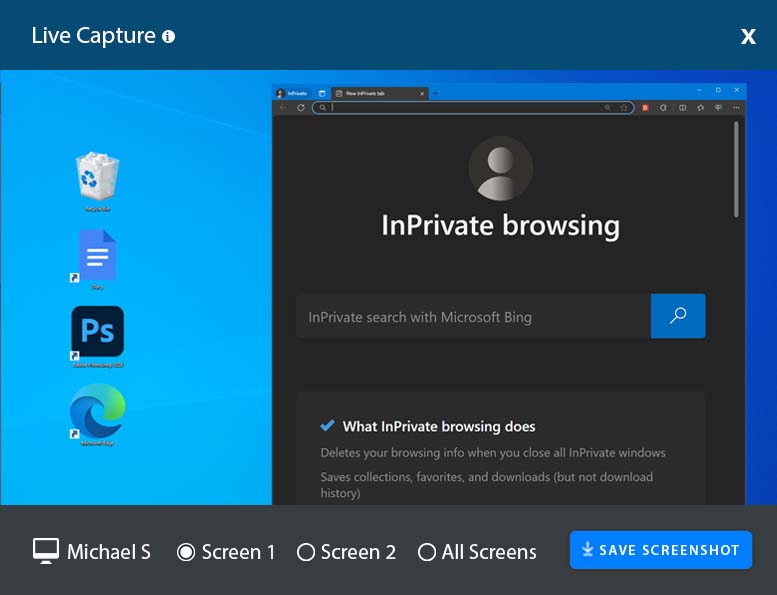Select the Screen 1 radio button
The width and height of the screenshot is (777, 595).
[x=186, y=552]
